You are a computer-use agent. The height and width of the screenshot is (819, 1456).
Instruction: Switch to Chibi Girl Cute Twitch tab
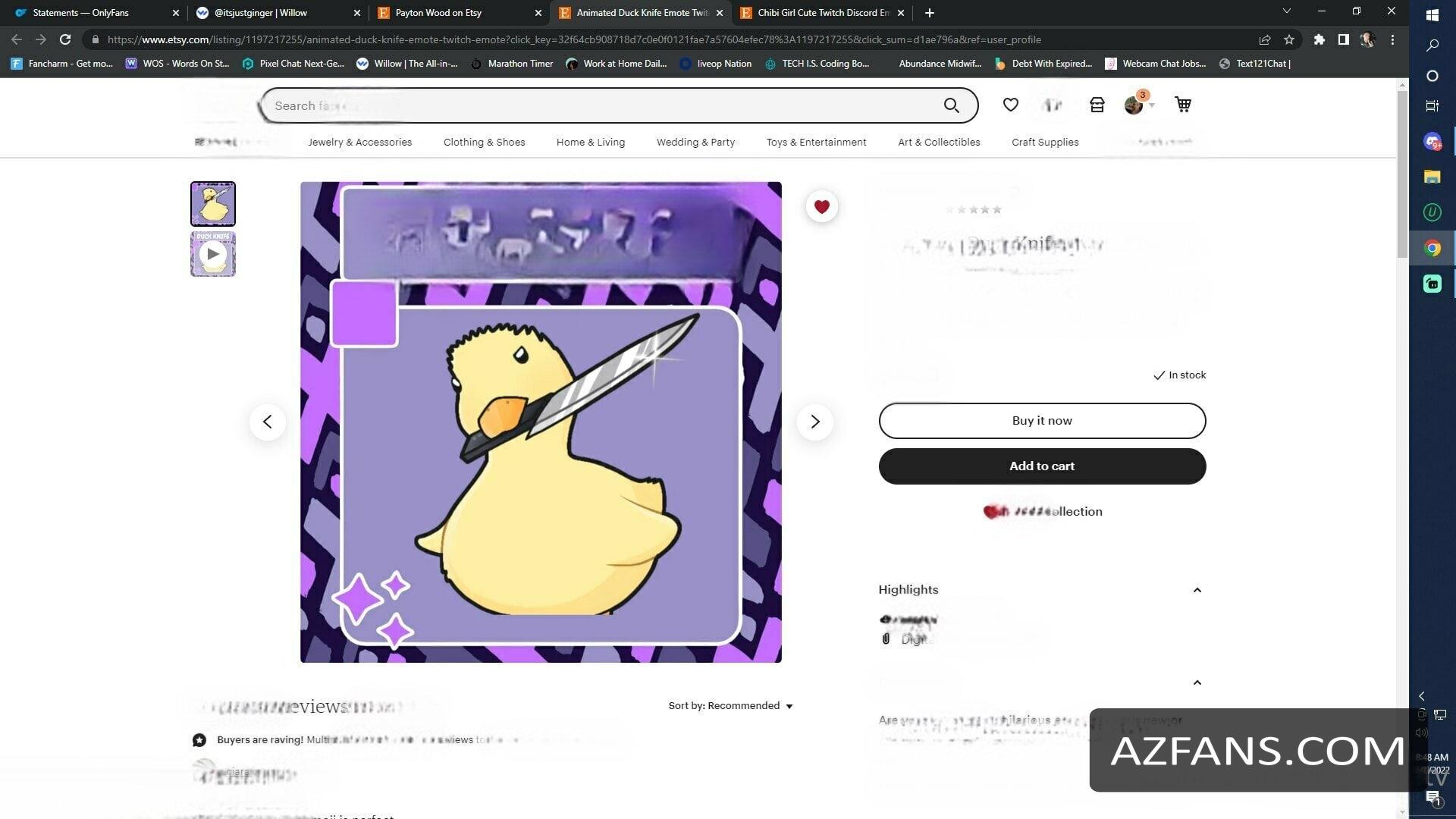click(824, 13)
